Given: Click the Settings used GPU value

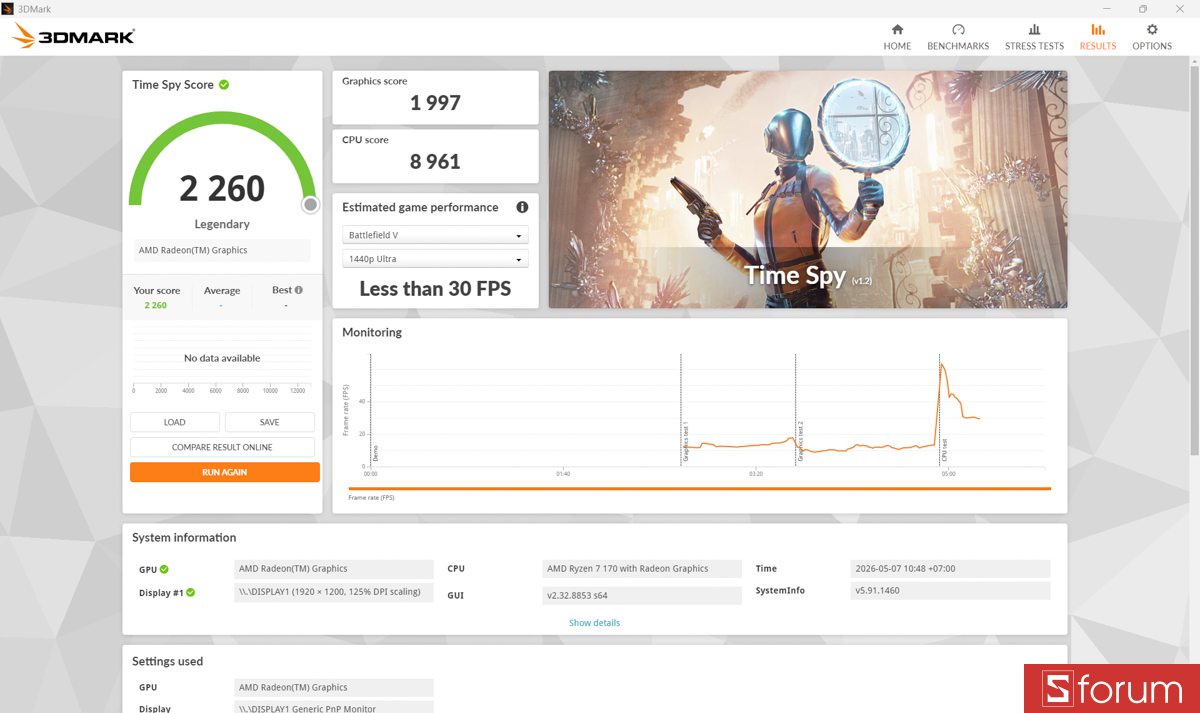Looking at the screenshot, I should pyautogui.click(x=334, y=687).
